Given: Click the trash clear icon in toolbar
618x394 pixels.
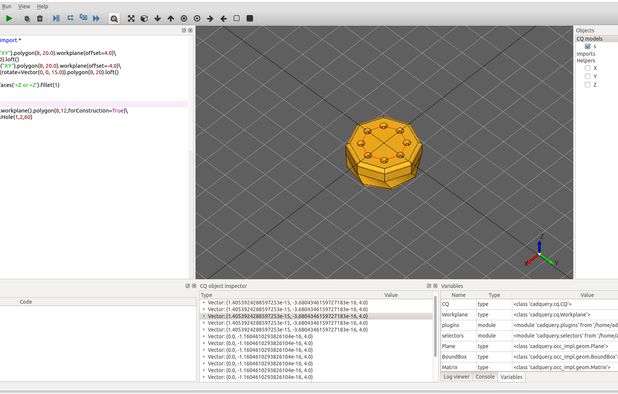Looking at the screenshot, I should (40, 19).
